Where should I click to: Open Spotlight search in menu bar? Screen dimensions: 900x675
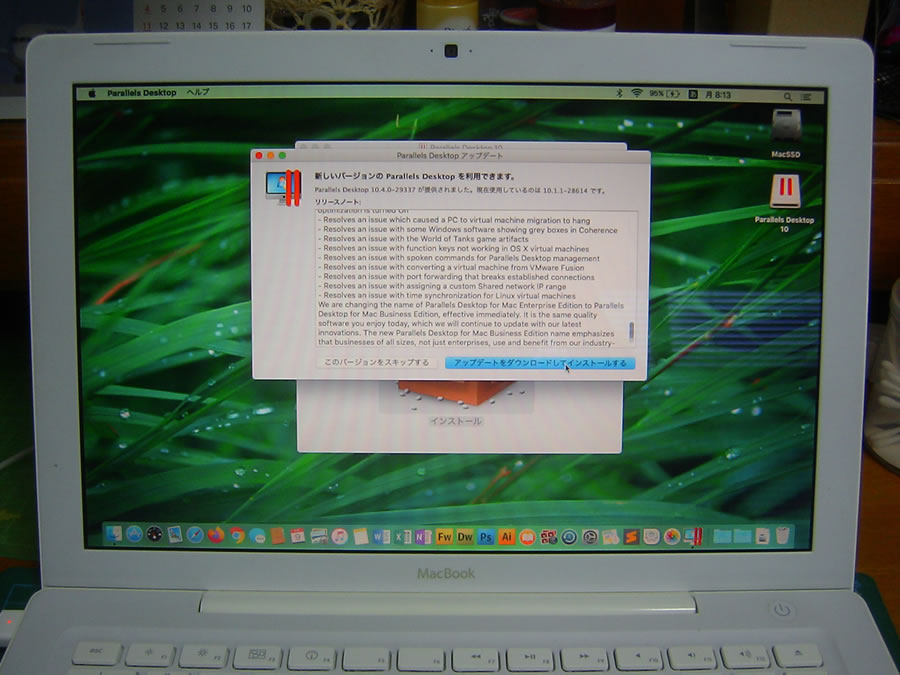788,96
